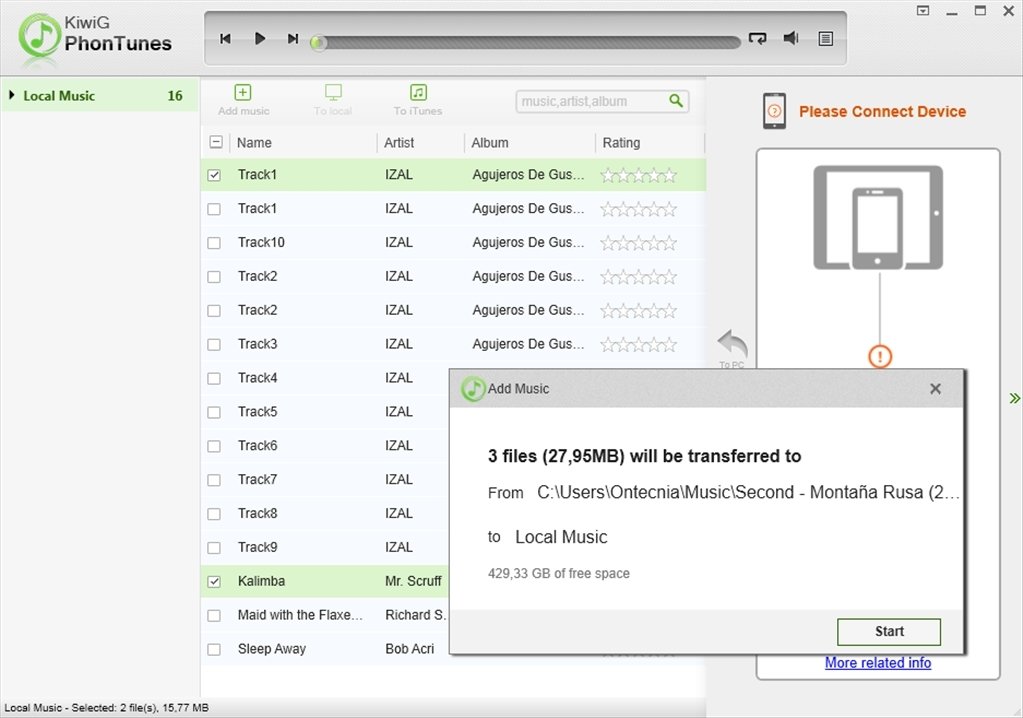The height and width of the screenshot is (718, 1023).
Task: Click the source path C:\Users\Ontecnia\Music
Action: (748, 492)
